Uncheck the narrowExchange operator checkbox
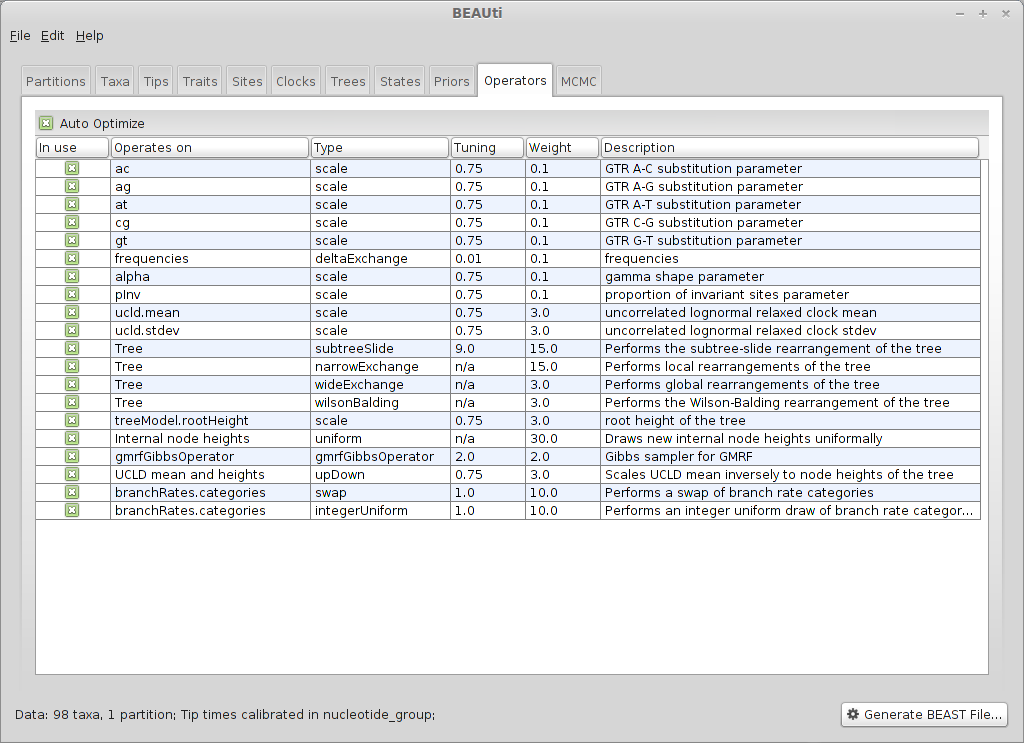Screen dimensions: 1024x743 point(72,366)
